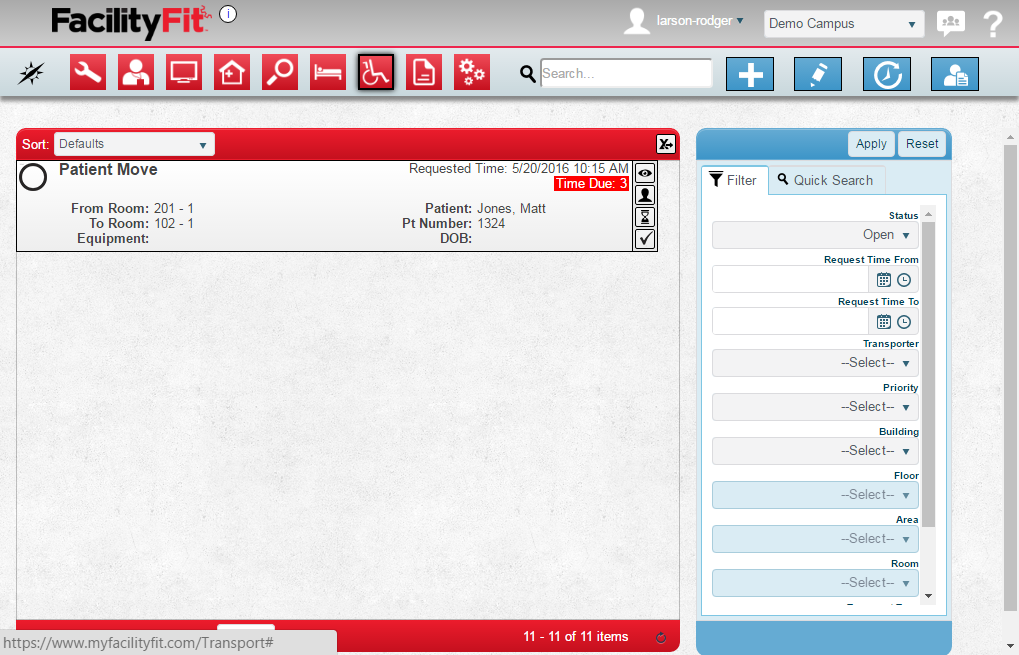
Task: Click the eye view icon on request
Action: (645, 172)
